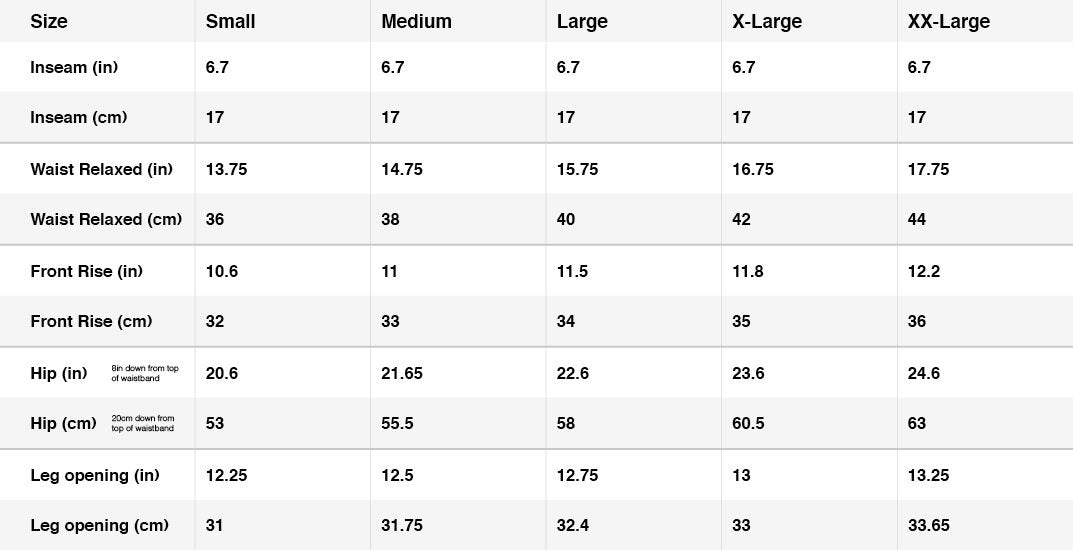Select the X-Large size header

pos(766,21)
